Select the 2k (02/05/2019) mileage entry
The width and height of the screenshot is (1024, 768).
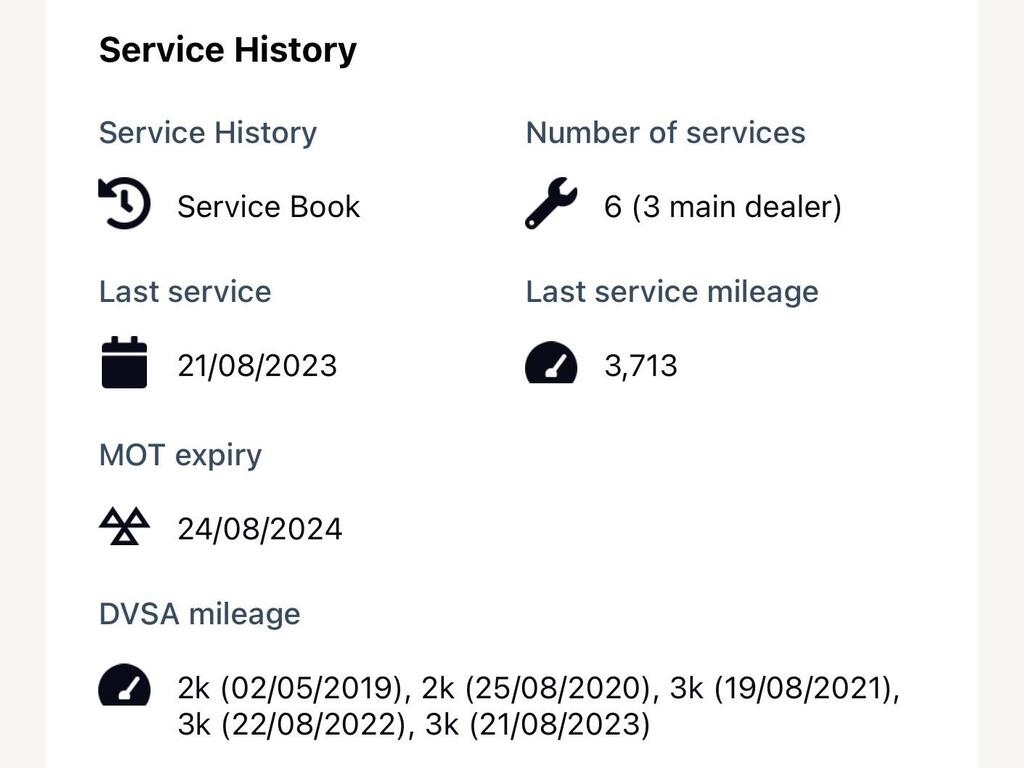(x=291, y=688)
